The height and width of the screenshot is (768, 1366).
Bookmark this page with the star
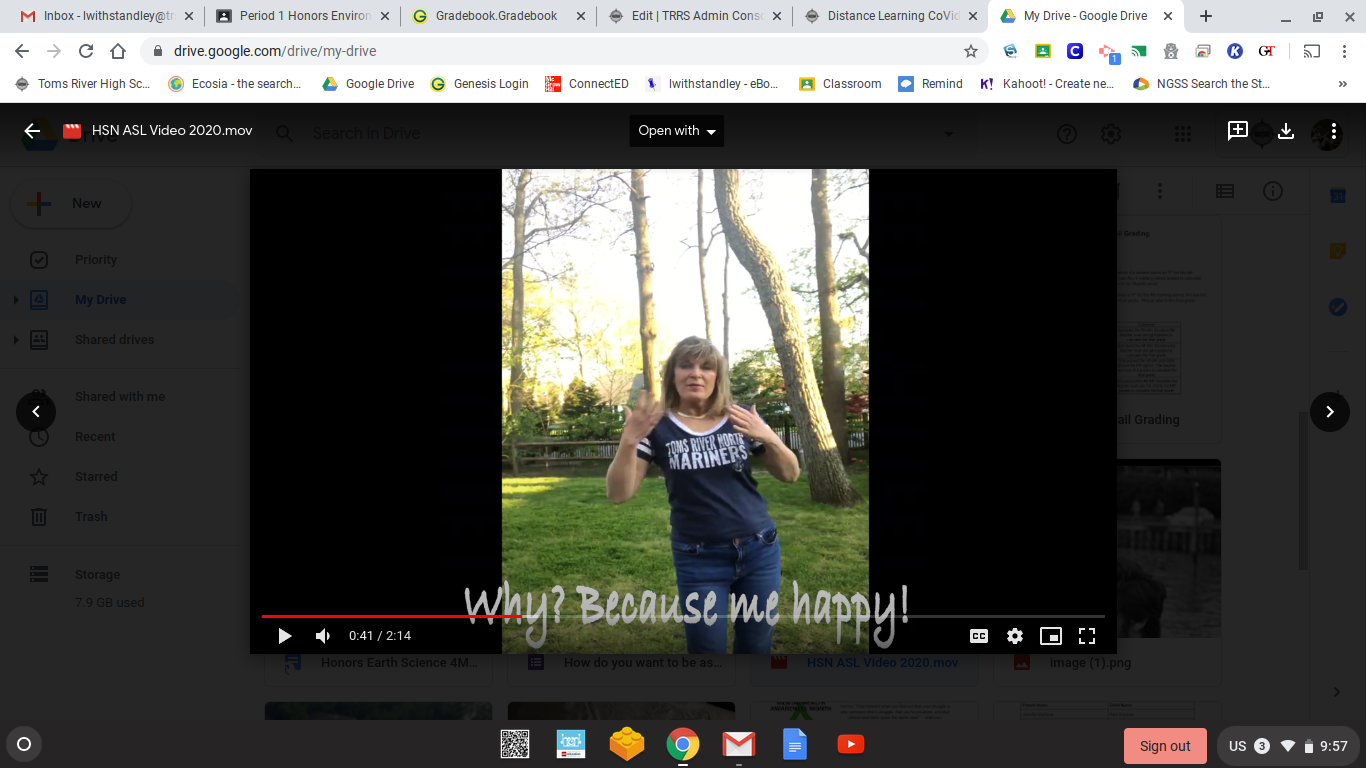[x=970, y=51]
